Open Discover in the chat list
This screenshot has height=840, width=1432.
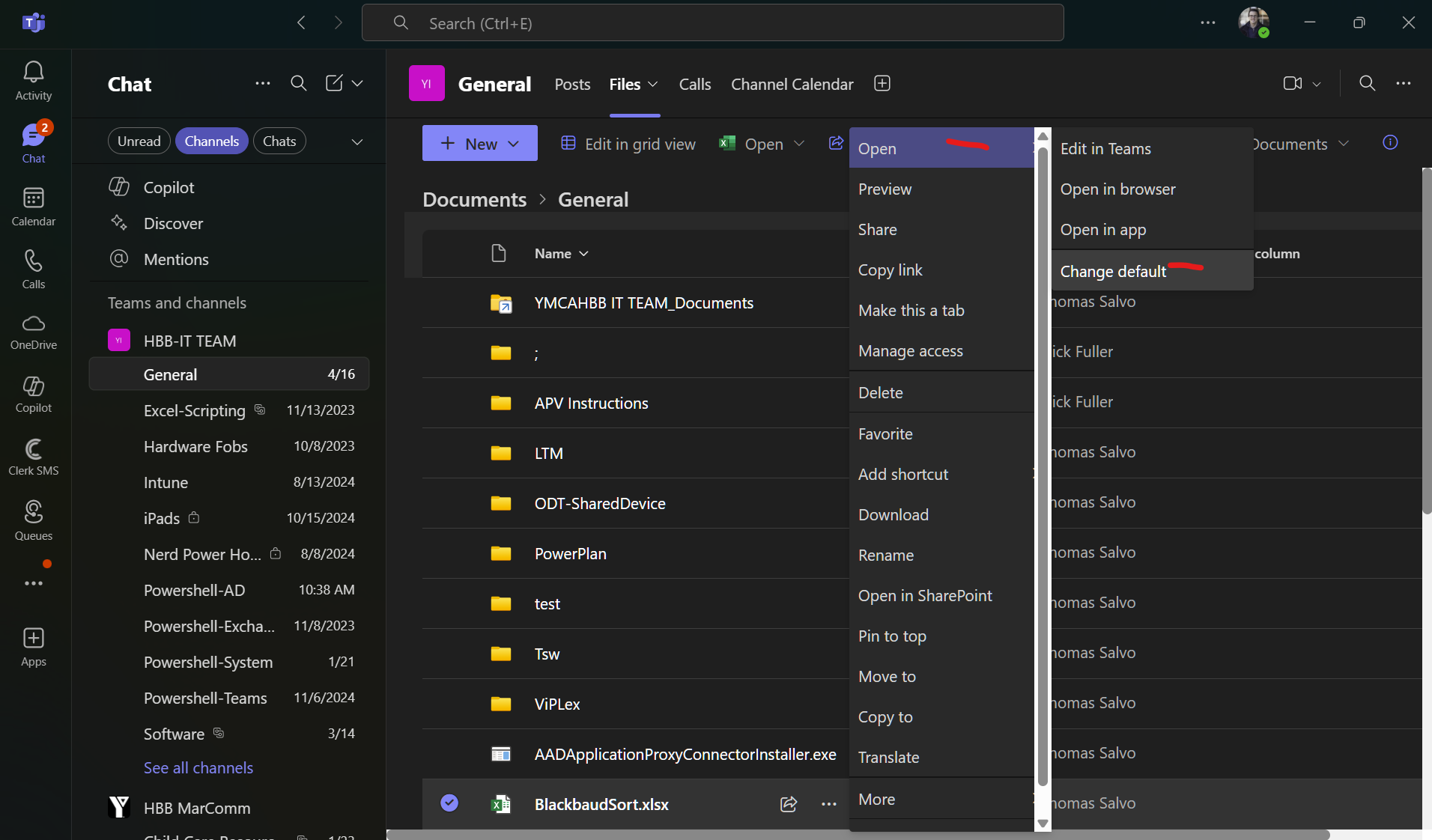[x=229, y=223]
